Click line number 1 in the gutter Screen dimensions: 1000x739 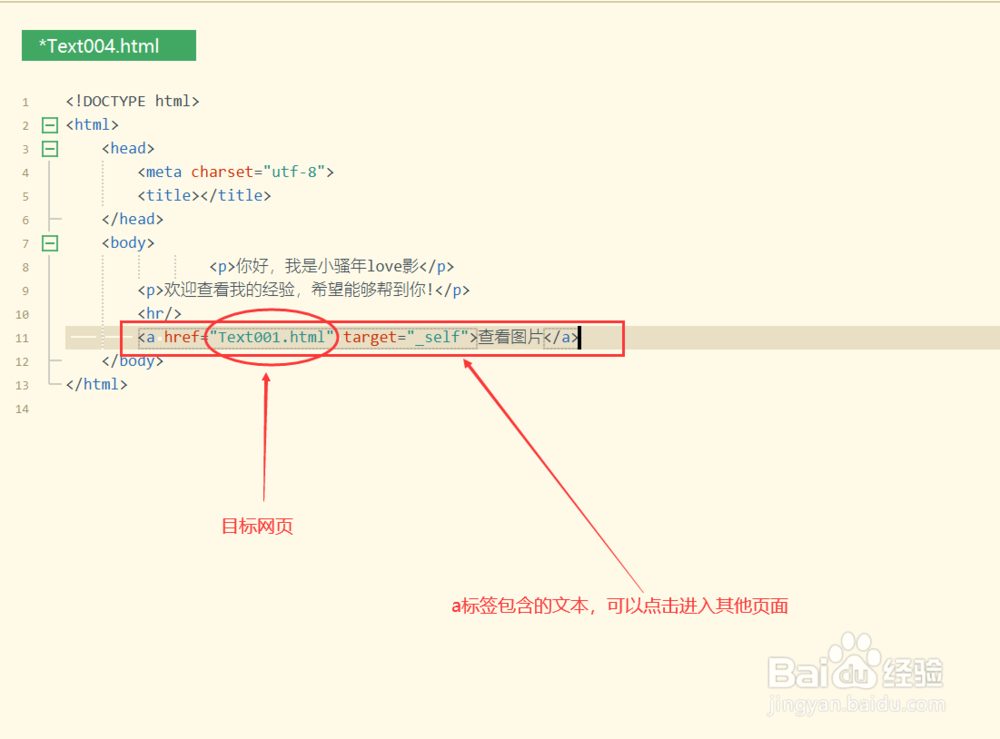coord(26,102)
